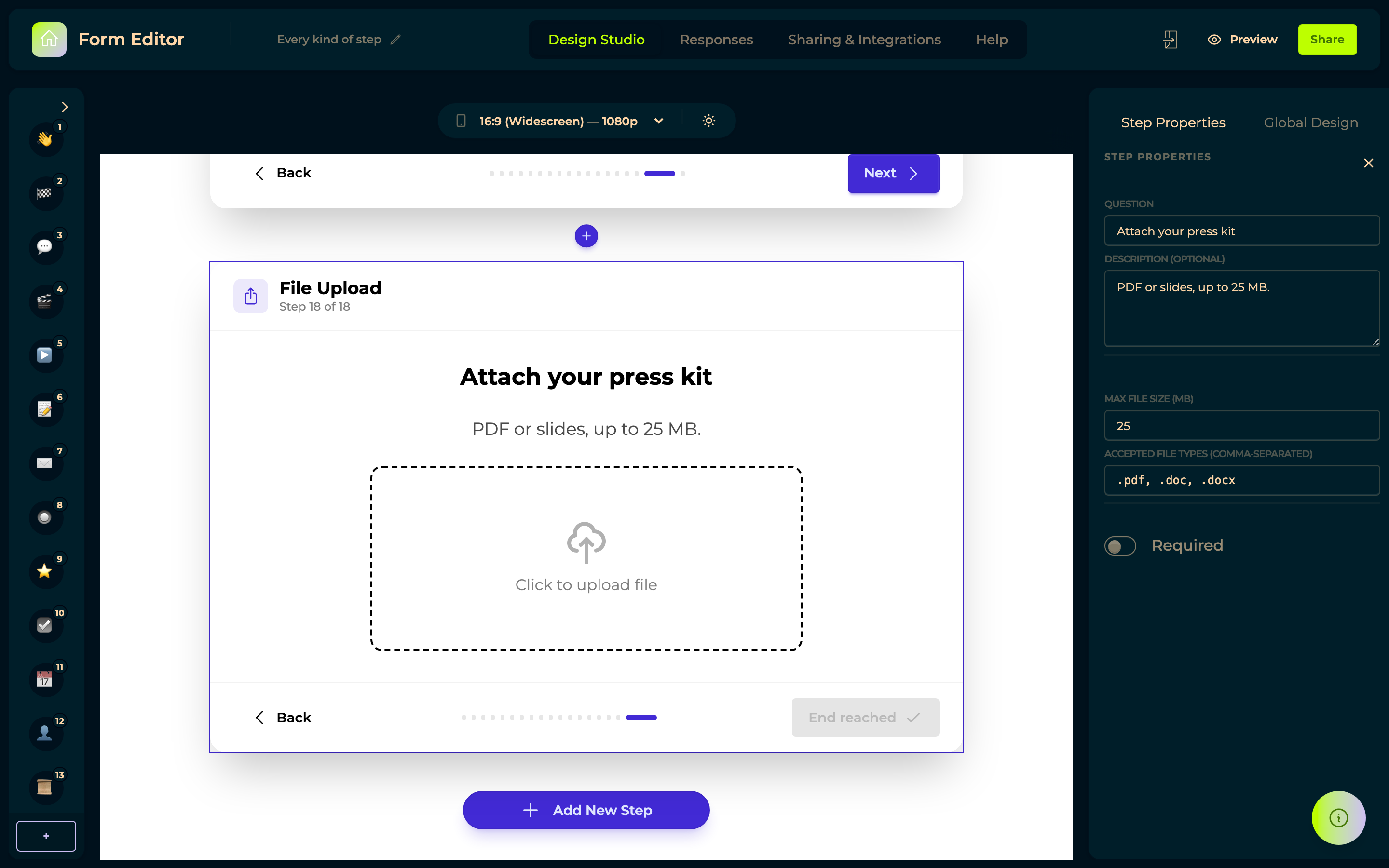Open the Help tab
The width and height of the screenshot is (1389, 868).
click(992, 40)
